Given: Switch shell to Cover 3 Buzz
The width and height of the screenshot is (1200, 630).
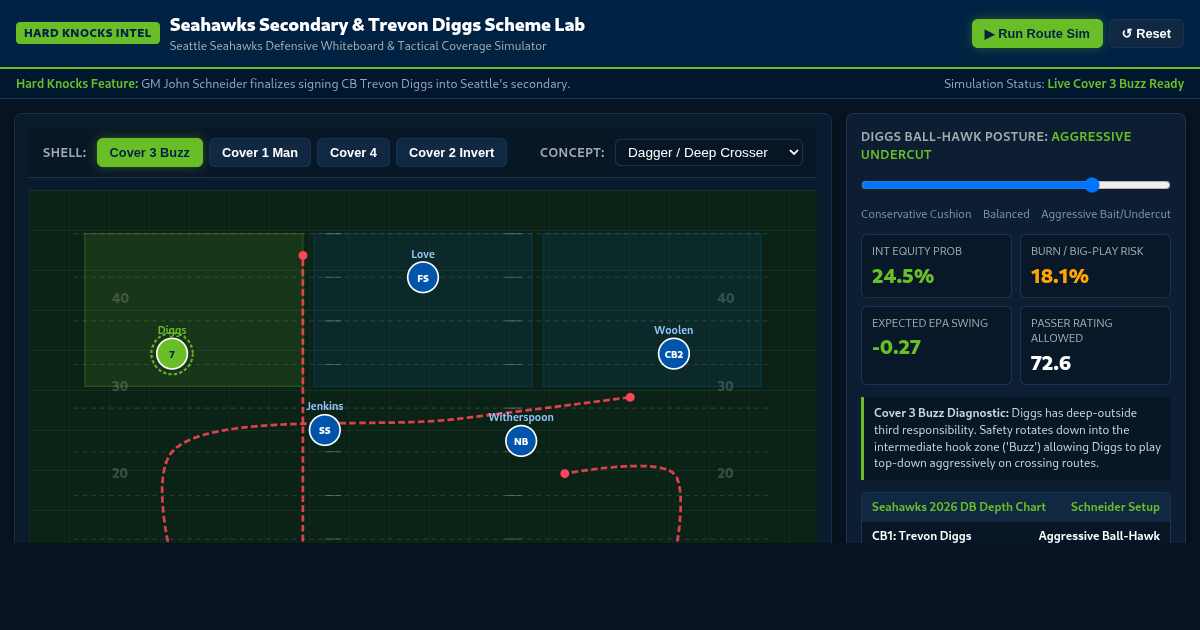Looking at the screenshot, I should point(150,152).
